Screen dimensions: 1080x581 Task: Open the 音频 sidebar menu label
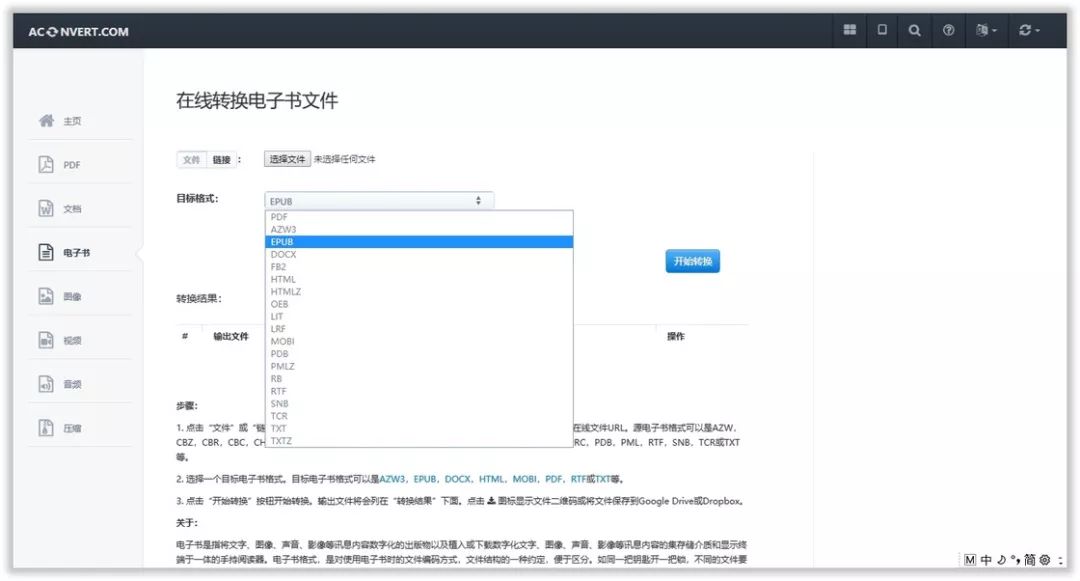pos(72,385)
